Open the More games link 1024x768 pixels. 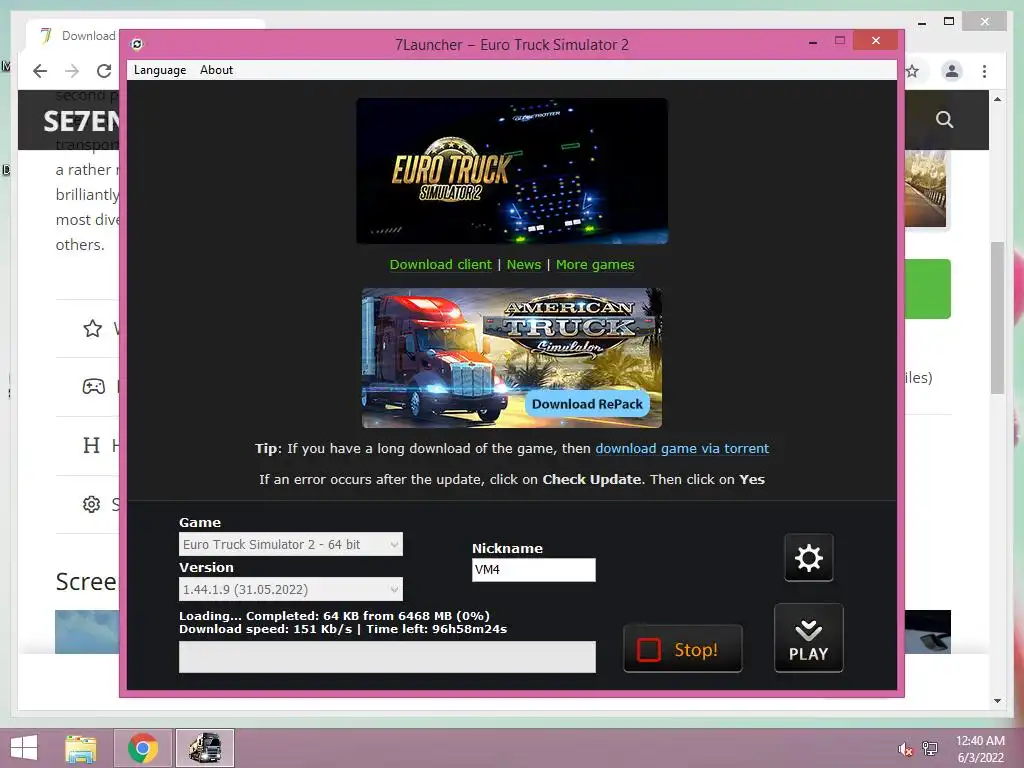(x=595, y=264)
